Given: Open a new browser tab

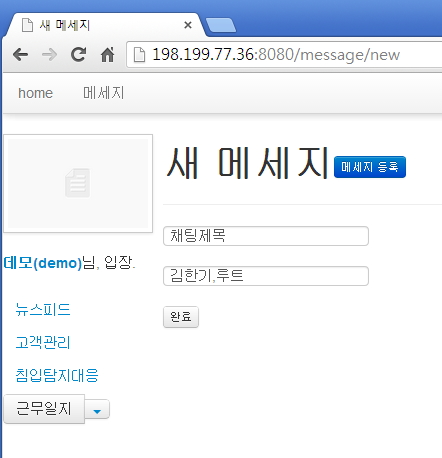Looking at the screenshot, I should coord(221,25).
